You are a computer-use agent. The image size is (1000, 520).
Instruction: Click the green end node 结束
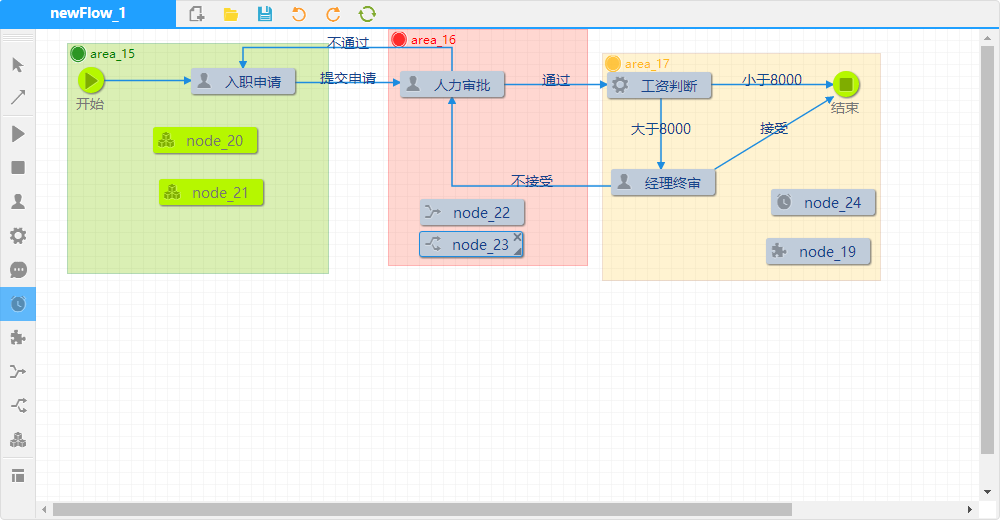click(x=846, y=84)
